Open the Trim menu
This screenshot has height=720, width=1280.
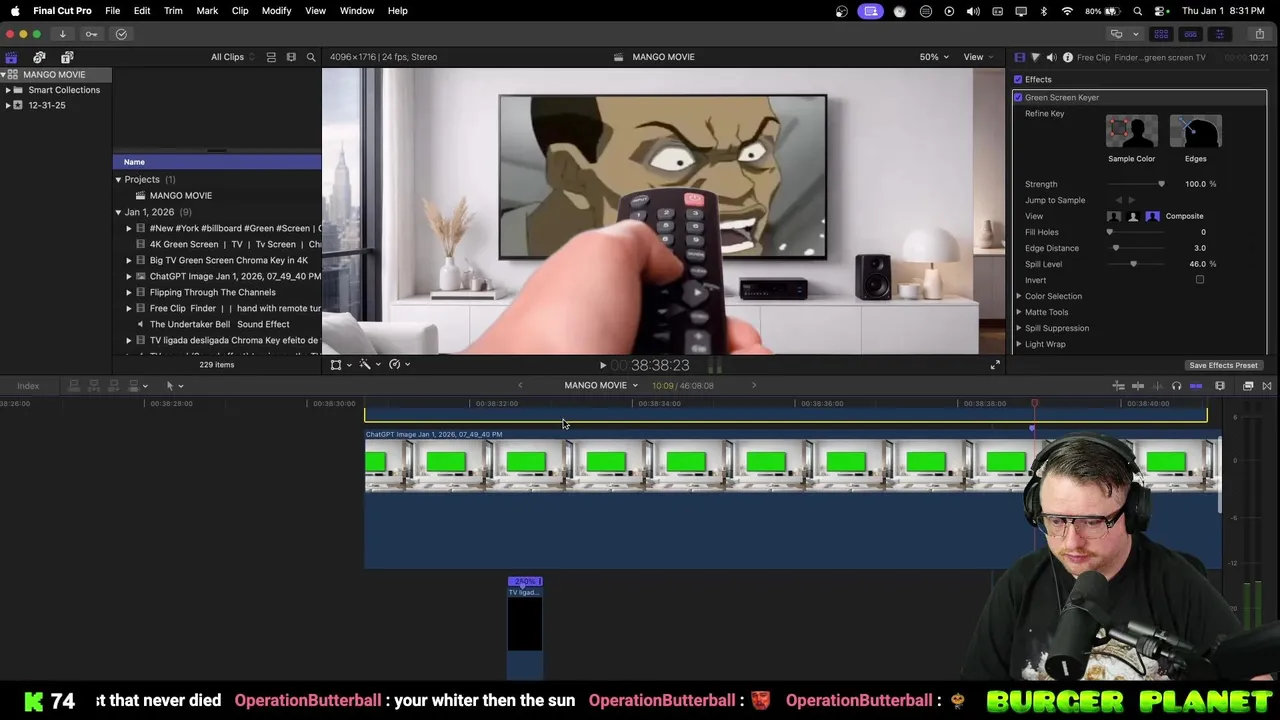(173, 11)
